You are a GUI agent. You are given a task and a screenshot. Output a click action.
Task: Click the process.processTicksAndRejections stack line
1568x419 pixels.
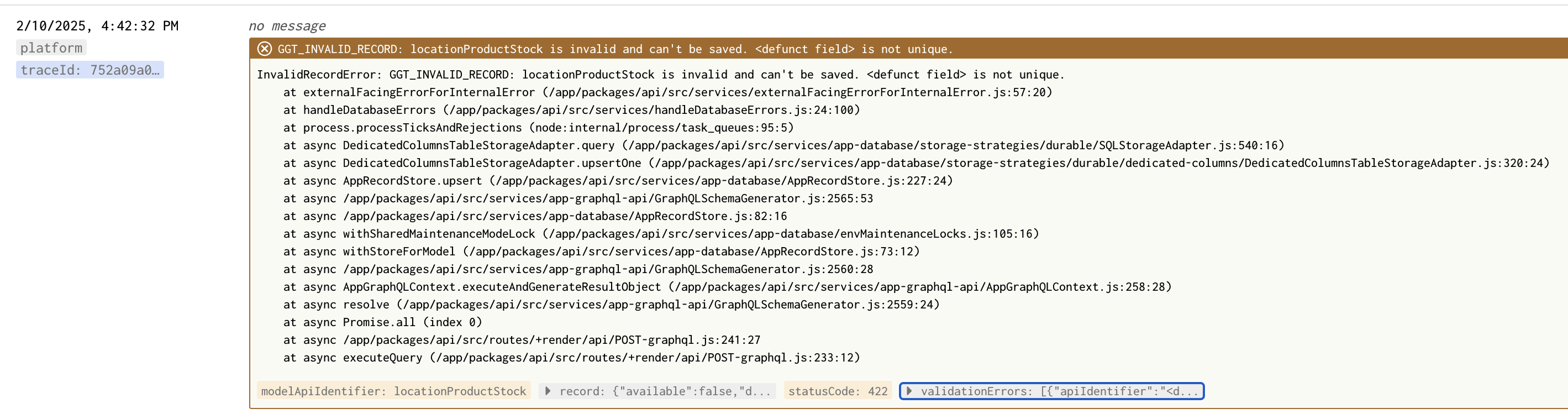pos(539,127)
